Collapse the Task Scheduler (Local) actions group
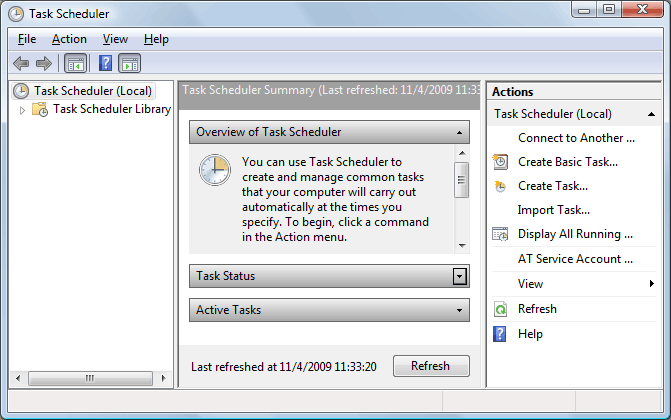The image size is (671, 420). pos(651,114)
